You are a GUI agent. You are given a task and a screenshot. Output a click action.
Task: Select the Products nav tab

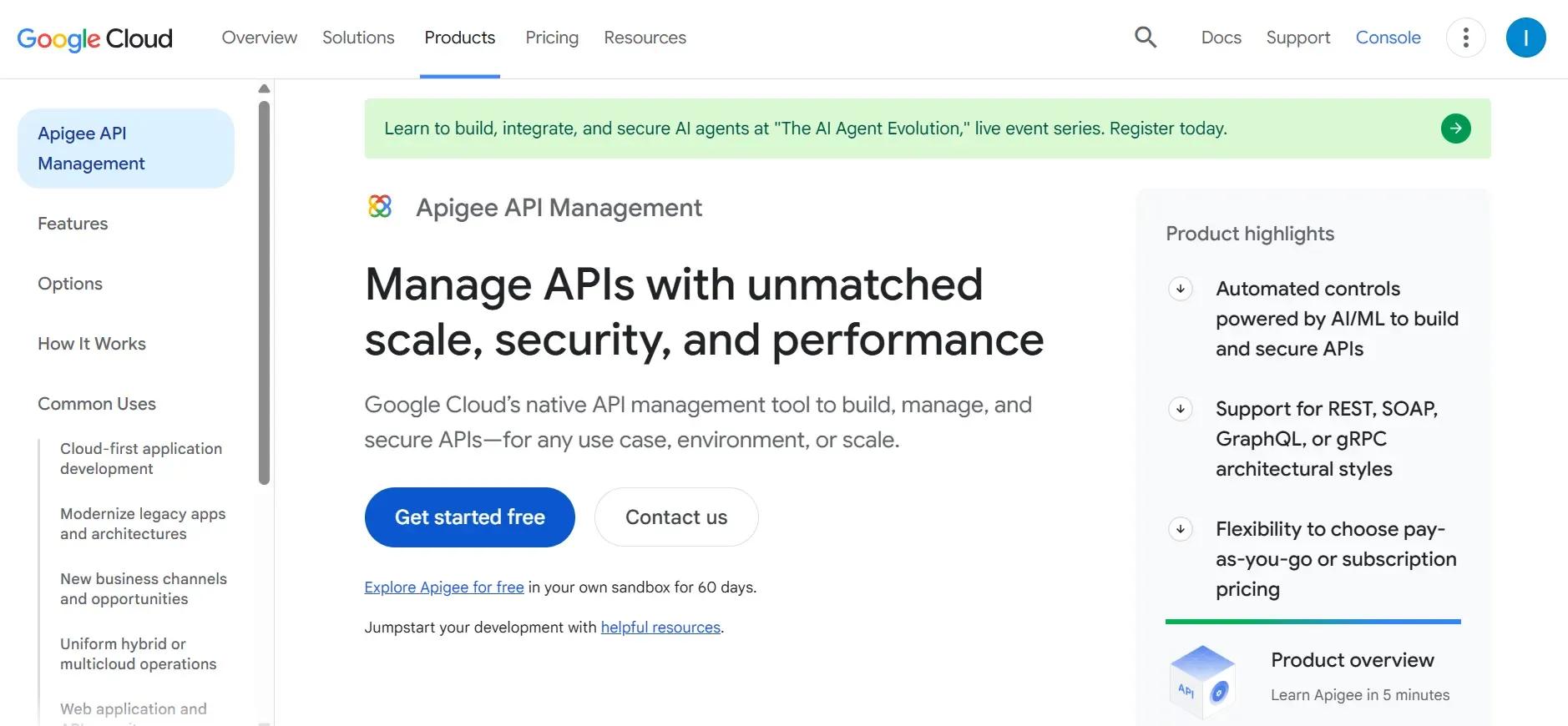click(x=459, y=38)
